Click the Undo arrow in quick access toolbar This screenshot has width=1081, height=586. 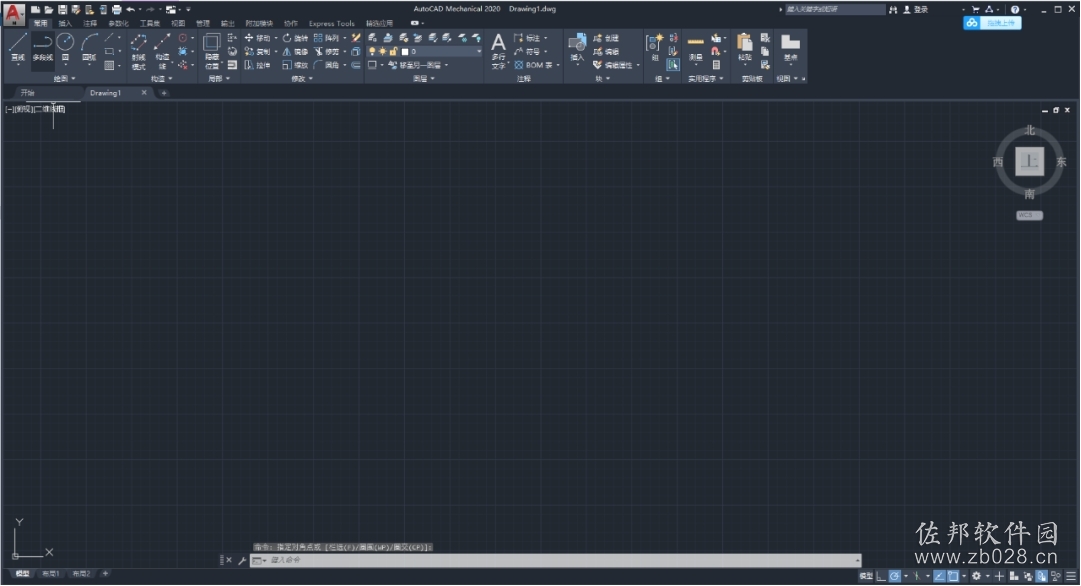point(130,10)
